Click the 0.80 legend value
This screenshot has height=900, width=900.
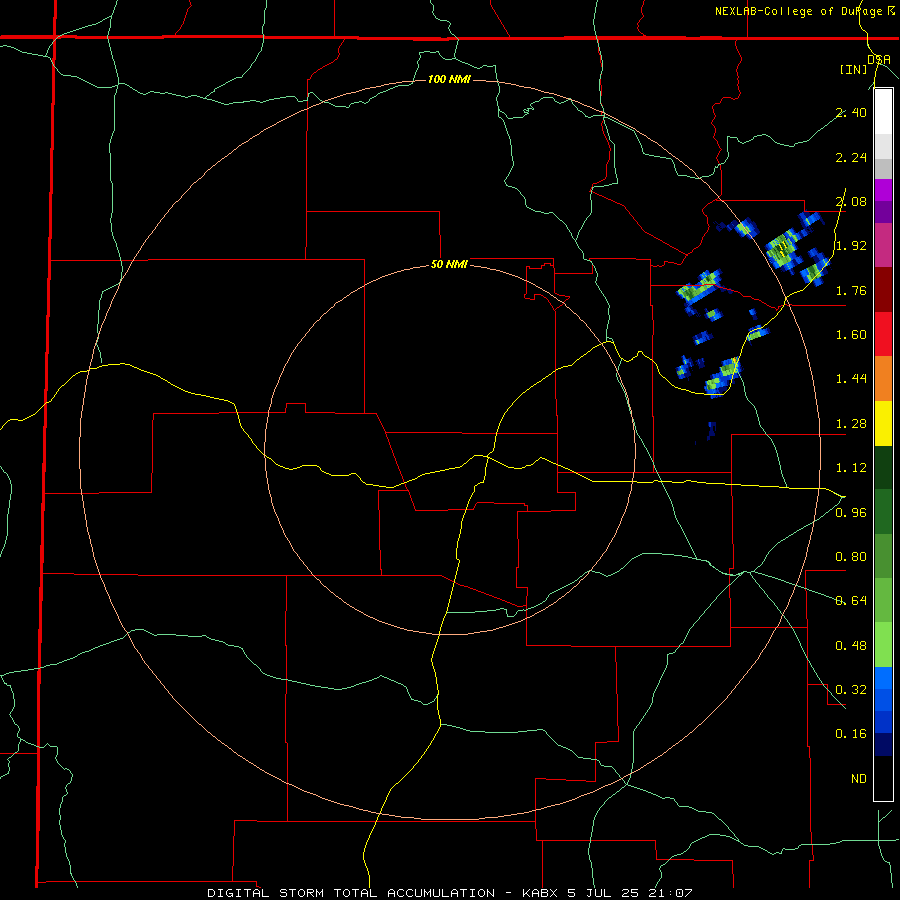851,557
